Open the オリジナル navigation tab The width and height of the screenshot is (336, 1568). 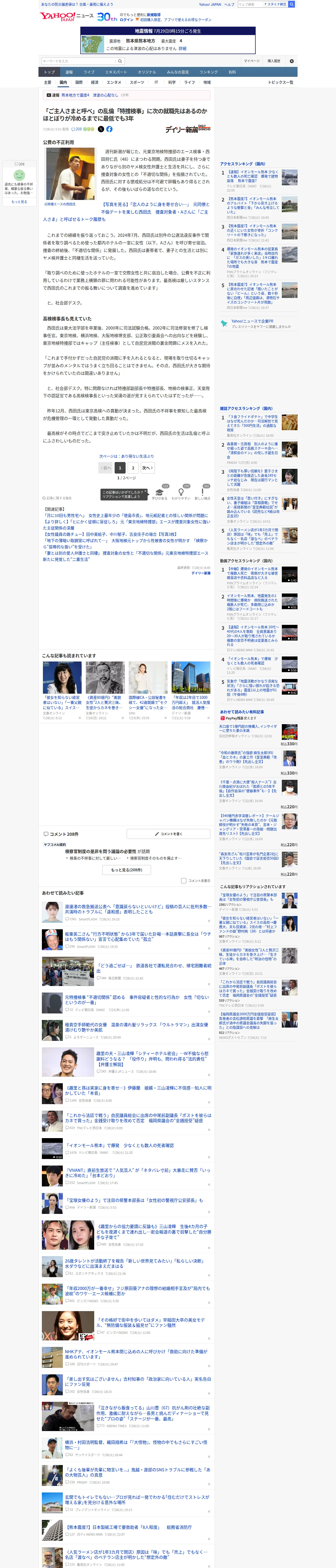(147, 72)
